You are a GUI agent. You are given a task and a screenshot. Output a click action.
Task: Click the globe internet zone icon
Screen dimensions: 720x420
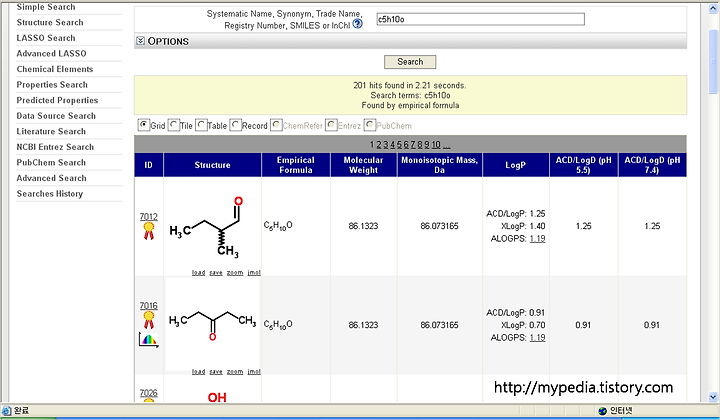click(x=602, y=410)
